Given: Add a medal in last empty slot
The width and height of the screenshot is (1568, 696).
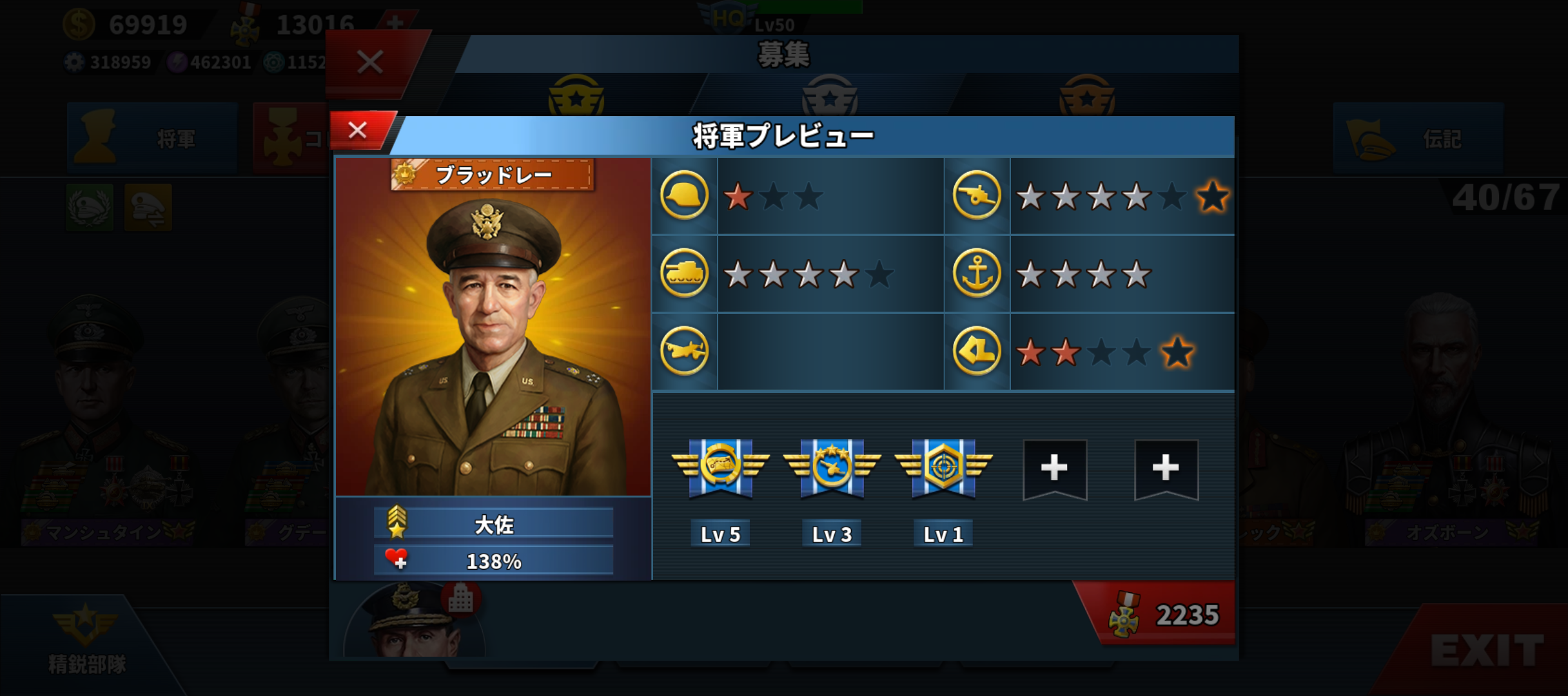Looking at the screenshot, I should 1166,469.
